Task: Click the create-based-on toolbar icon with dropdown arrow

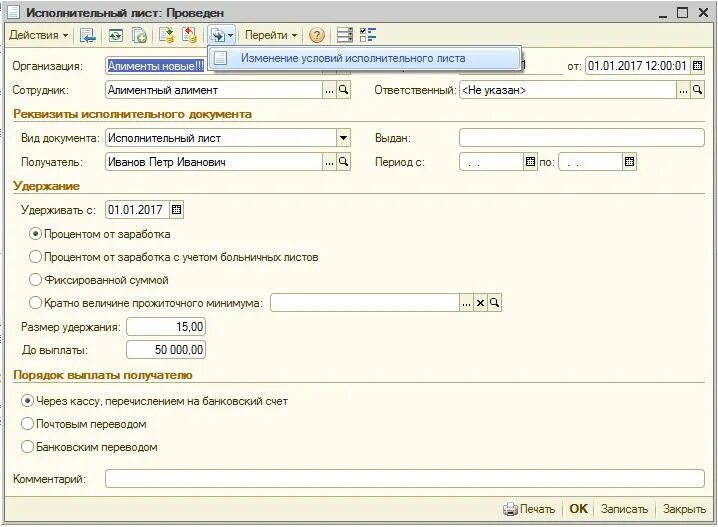Action: (x=222, y=35)
